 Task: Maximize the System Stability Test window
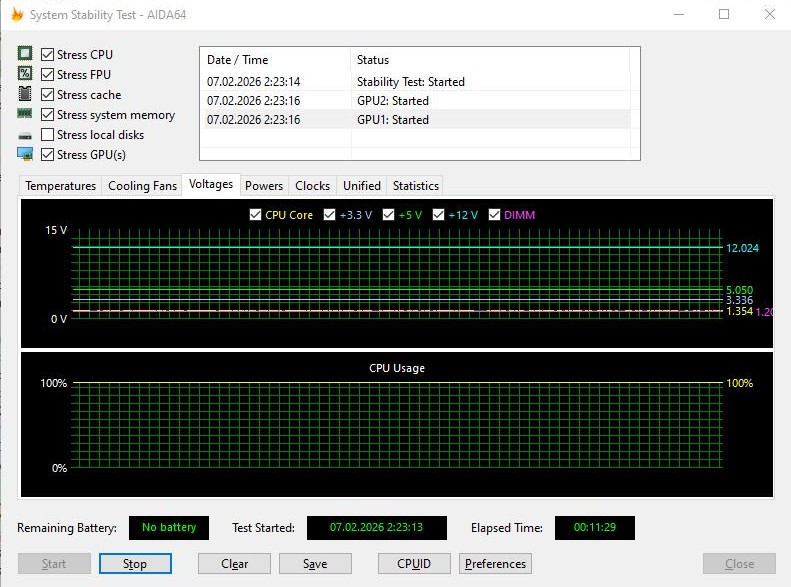coord(724,14)
